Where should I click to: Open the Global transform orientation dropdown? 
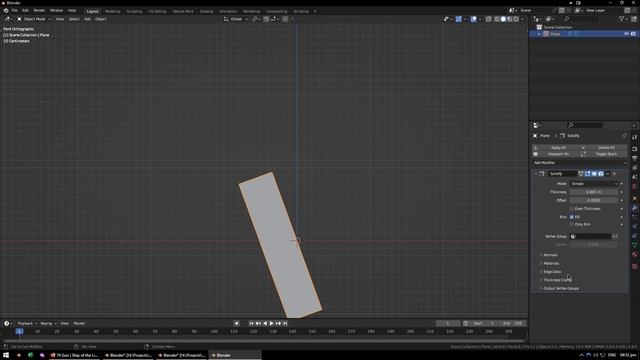pos(236,19)
